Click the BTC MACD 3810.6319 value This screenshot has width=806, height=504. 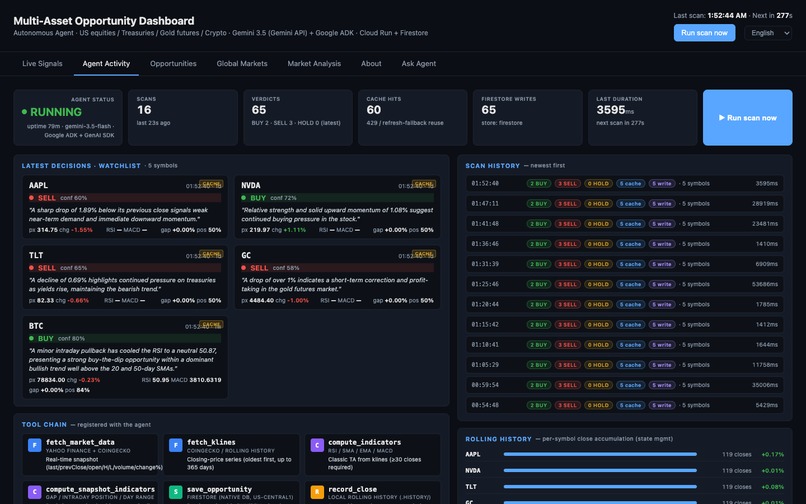click(205, 380)
